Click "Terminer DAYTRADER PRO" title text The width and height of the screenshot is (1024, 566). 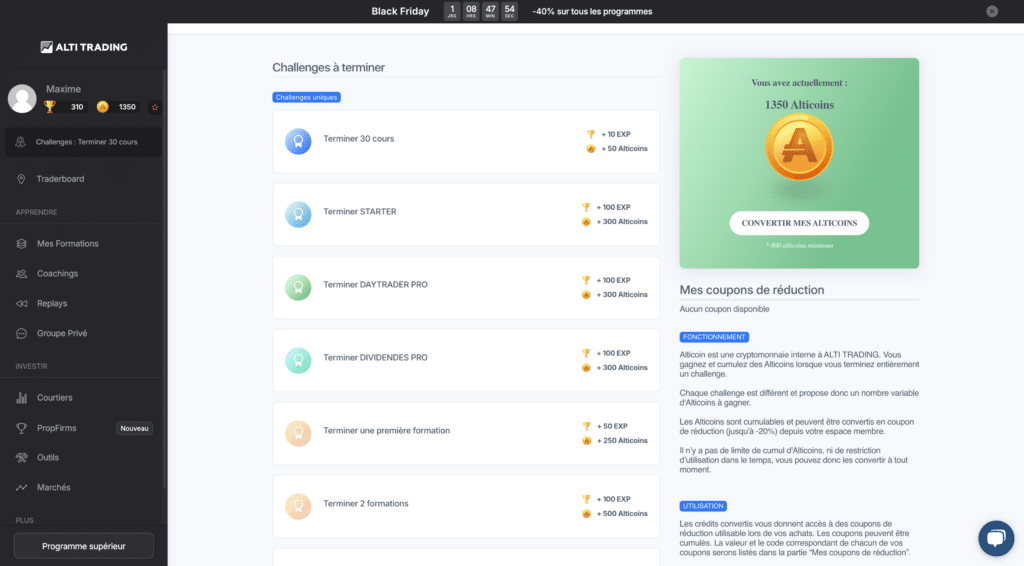[376, 285]
